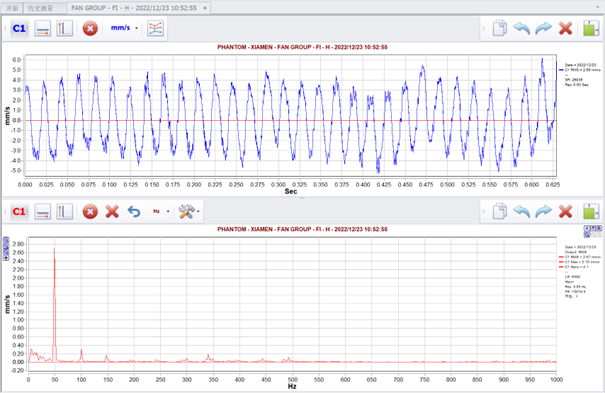
Task: Click vertical axis scale icon in top toolbar
Action: pos(64,28)
